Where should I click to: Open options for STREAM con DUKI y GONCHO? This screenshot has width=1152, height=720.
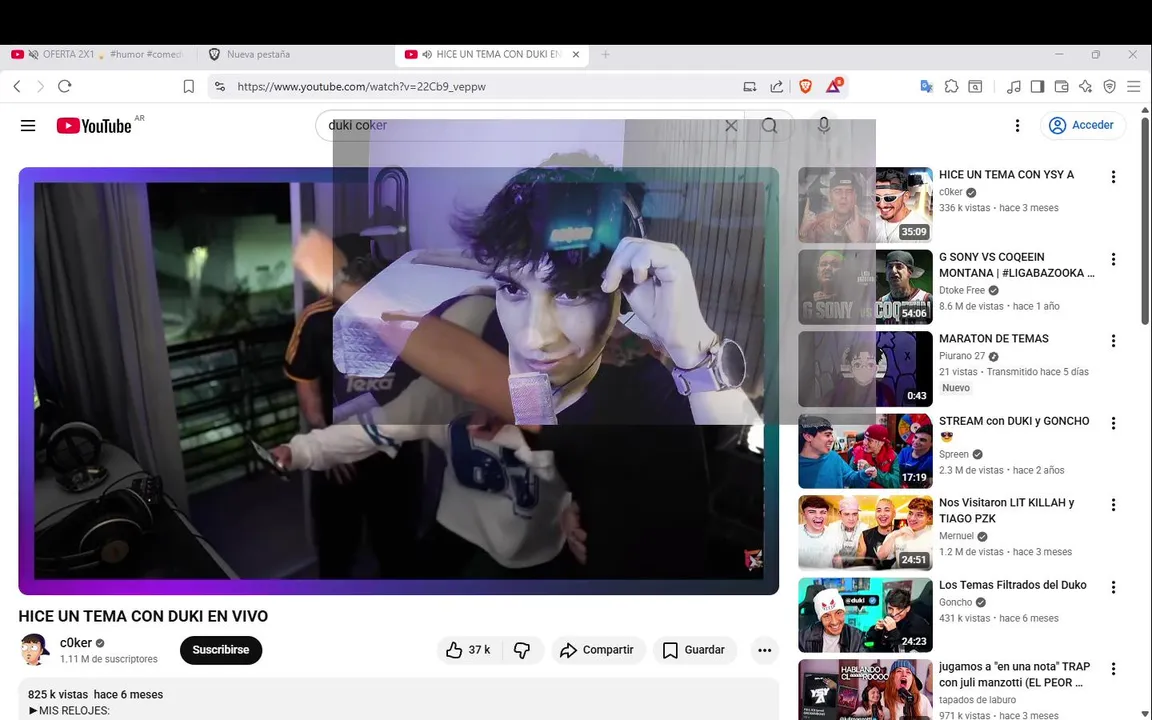pyautogui.click(x=1113, y=423)
